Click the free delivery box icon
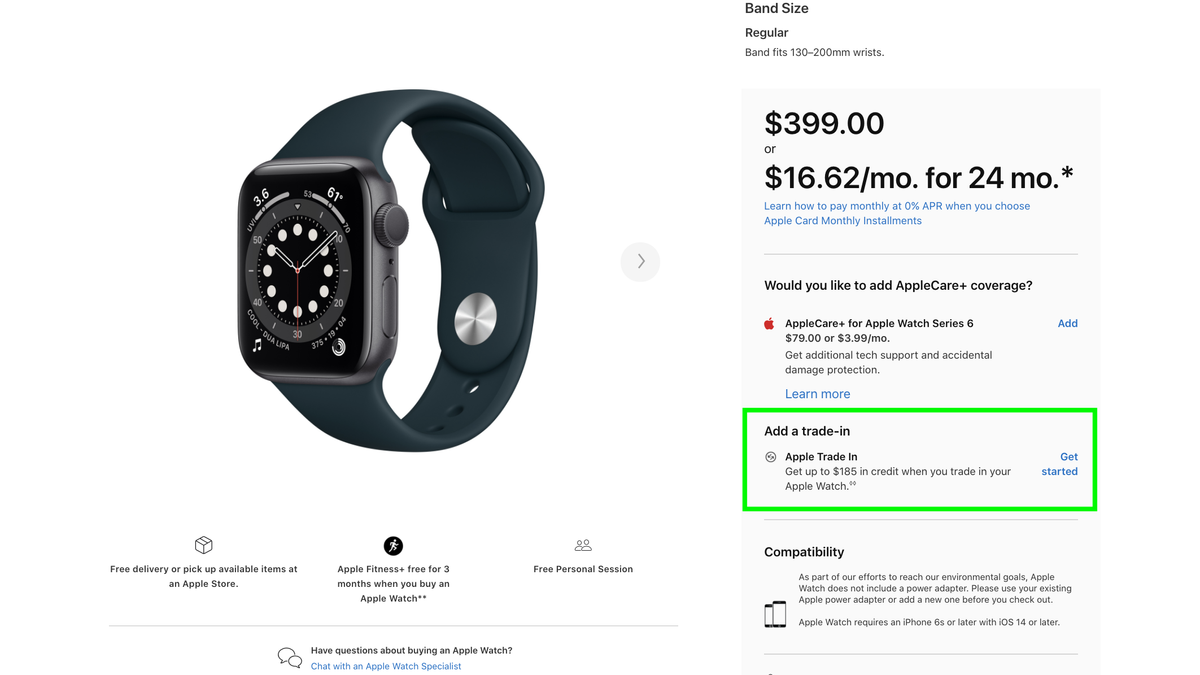Screen dimensions: 1200x675 point(203,546)
